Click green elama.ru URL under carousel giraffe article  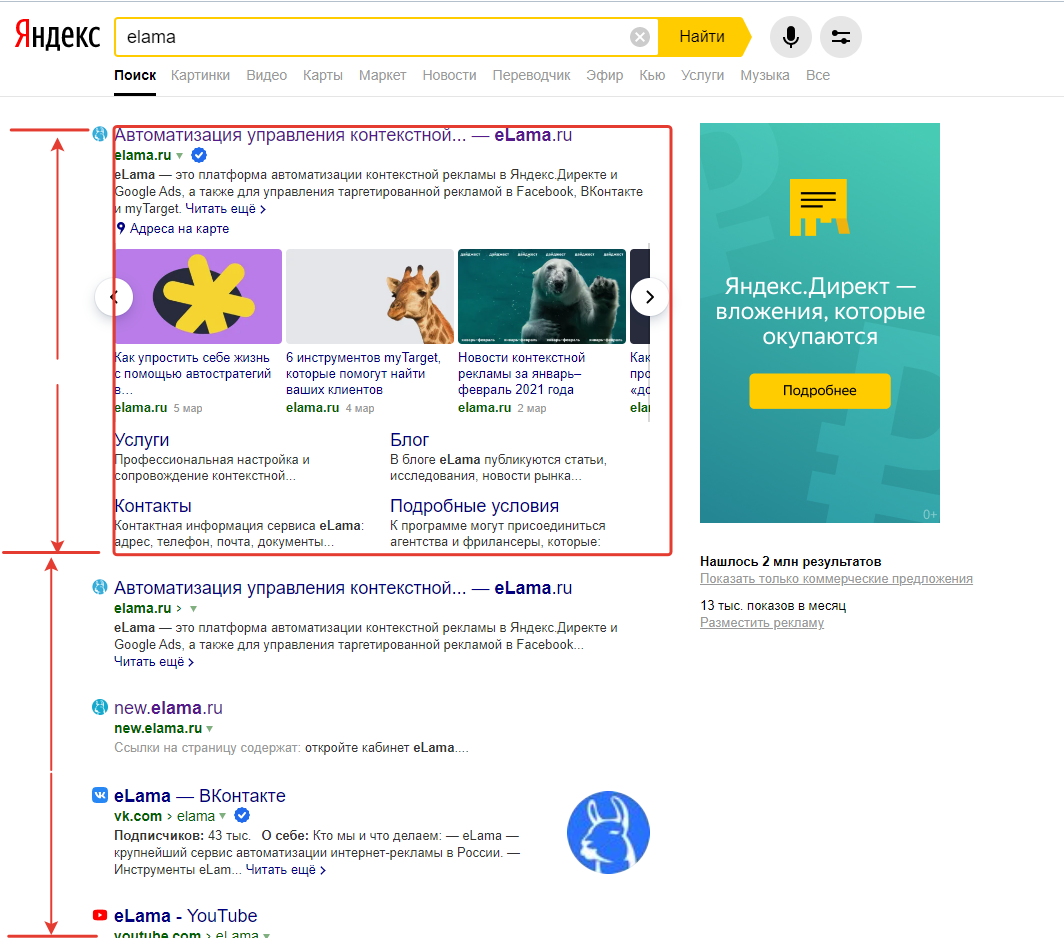coord(312,408)
